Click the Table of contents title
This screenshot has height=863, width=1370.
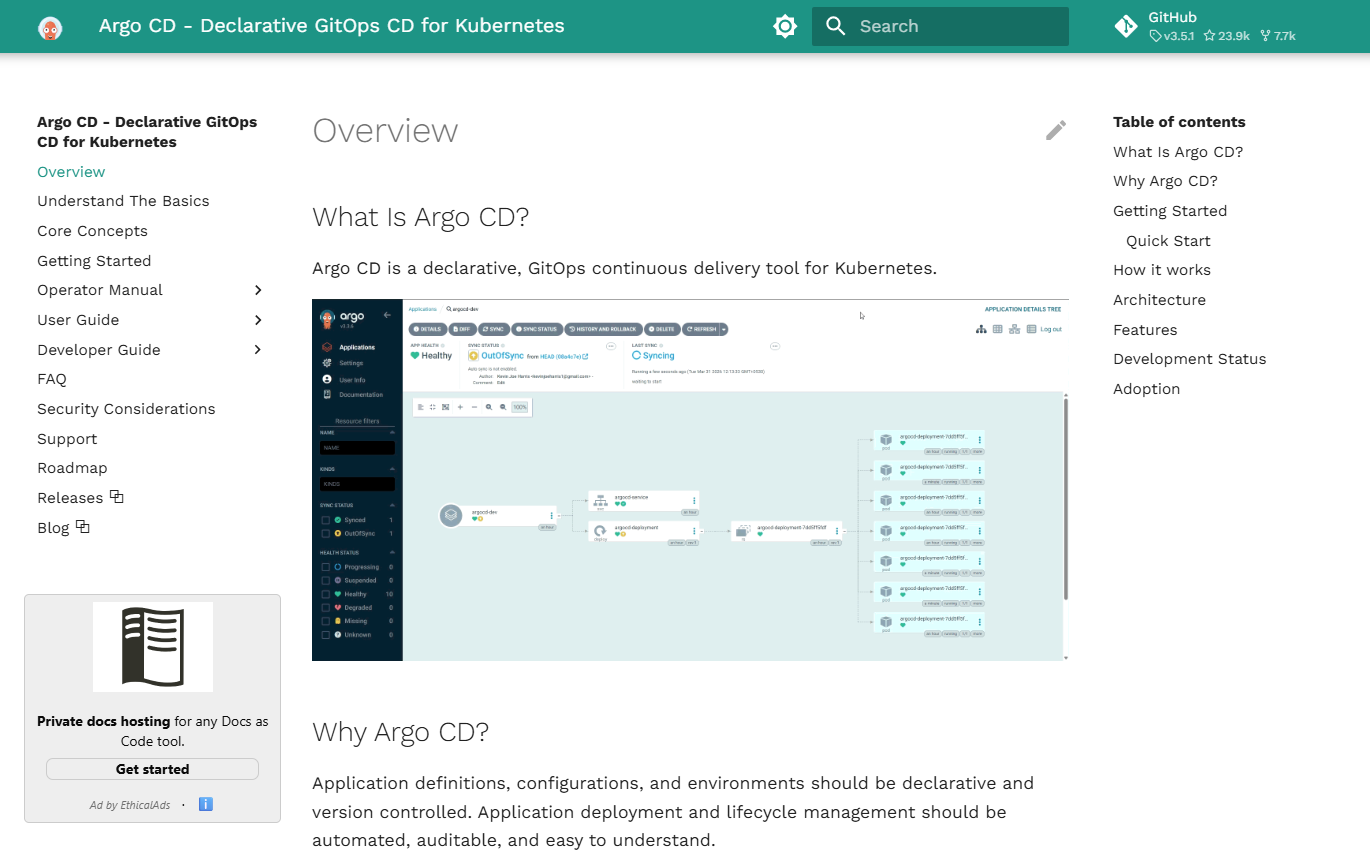point(1179,122)
